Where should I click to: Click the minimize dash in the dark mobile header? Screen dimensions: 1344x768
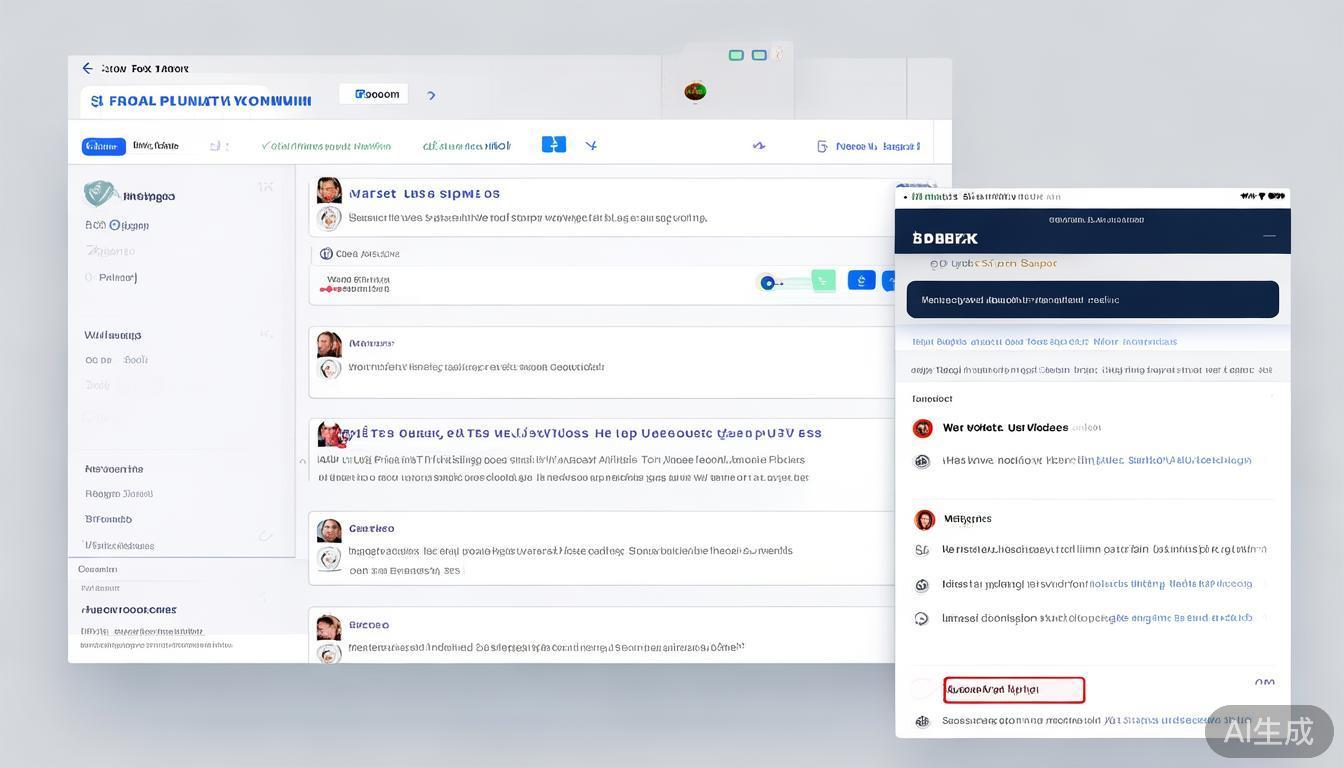1269,236
